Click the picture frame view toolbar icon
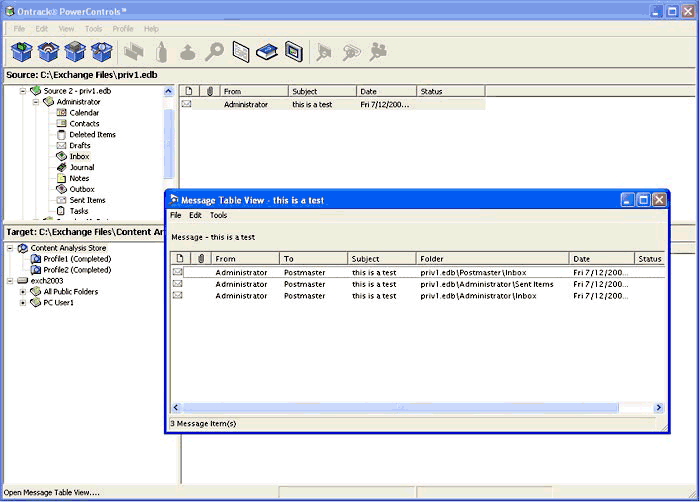The height and width of the screenshot is (502, 700). [x=294, y=51]
